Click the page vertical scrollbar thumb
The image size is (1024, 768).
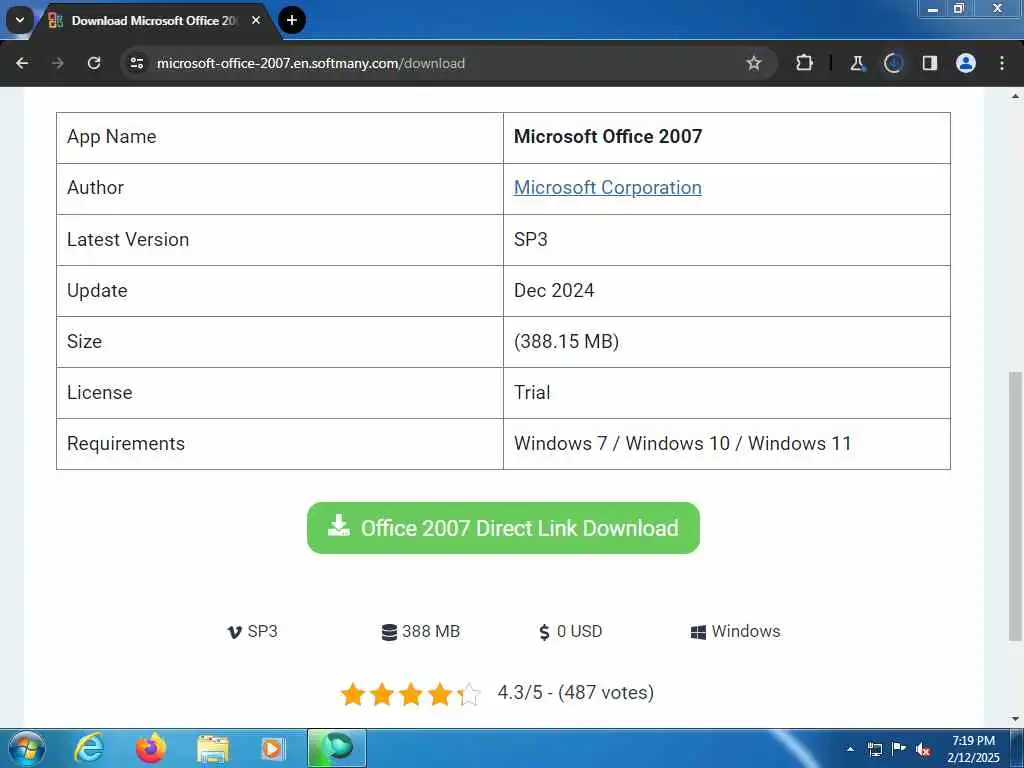click(x=1015, y=506)
